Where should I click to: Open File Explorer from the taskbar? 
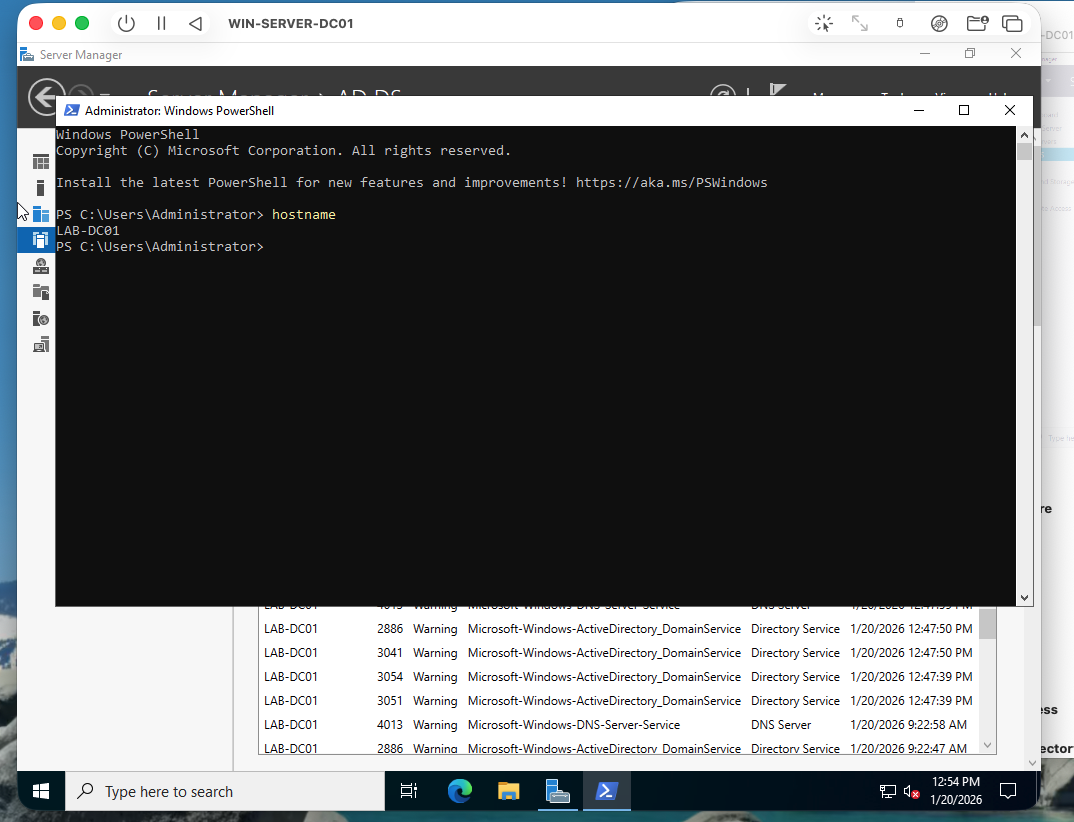[x=509, y=790]
